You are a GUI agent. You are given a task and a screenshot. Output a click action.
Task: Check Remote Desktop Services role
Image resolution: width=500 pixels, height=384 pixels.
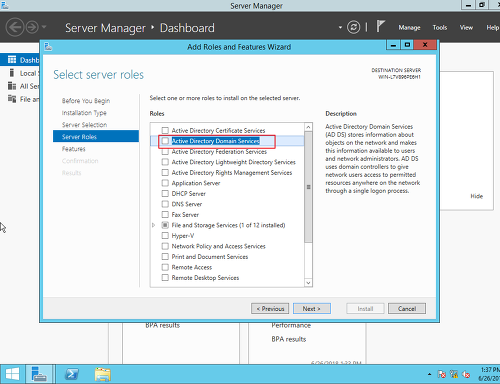click(x=165, y=278)
